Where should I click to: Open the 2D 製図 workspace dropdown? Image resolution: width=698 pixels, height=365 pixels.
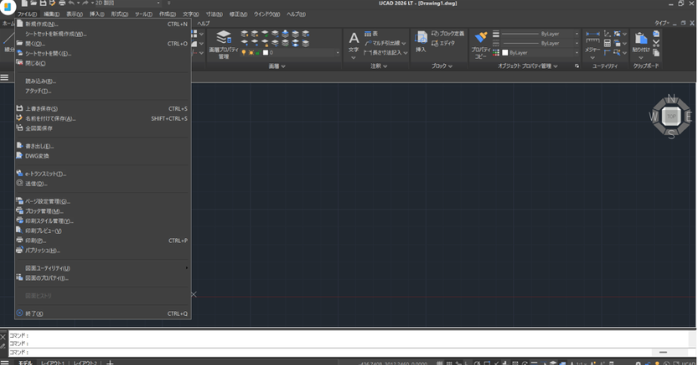click(x=127, y=3)
